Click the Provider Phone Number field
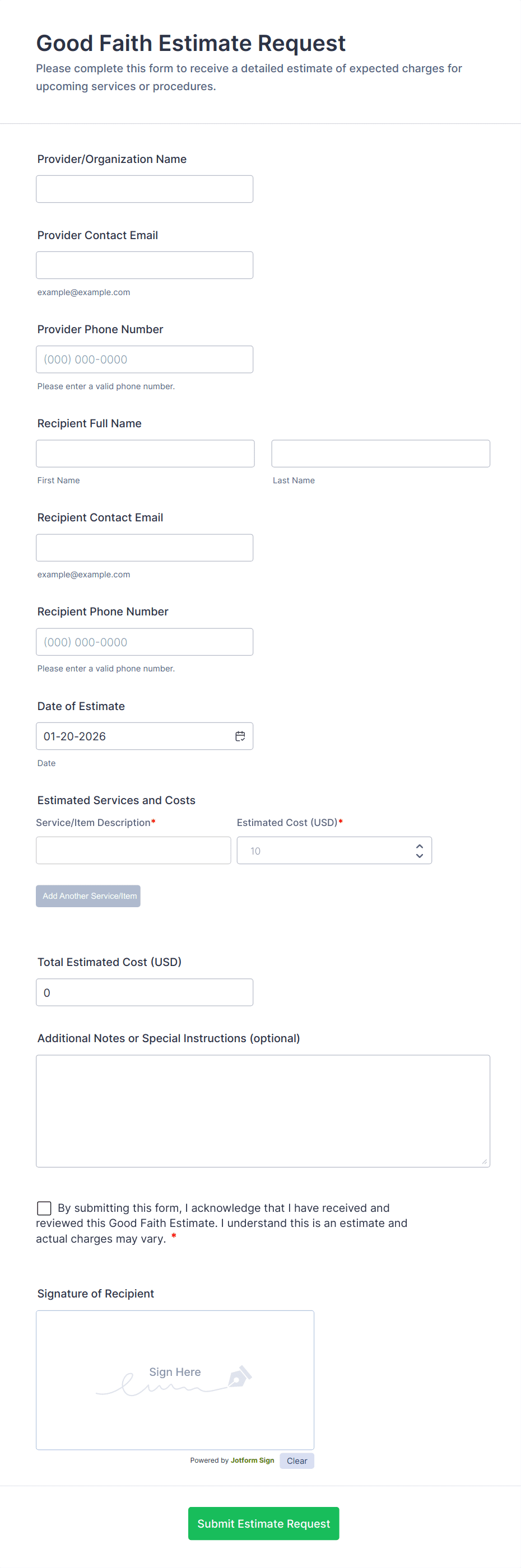This screenshot has width=521, height=1568. [x=144, y=359]
